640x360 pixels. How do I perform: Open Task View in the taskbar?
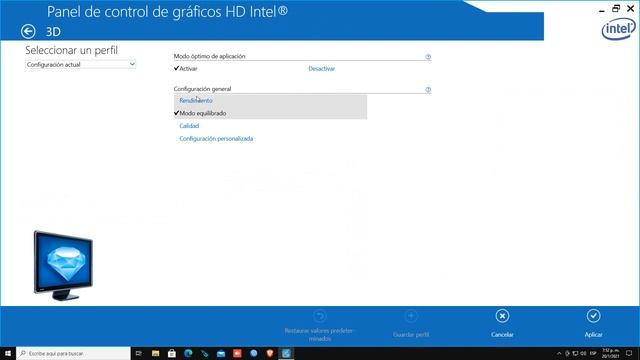138,353
